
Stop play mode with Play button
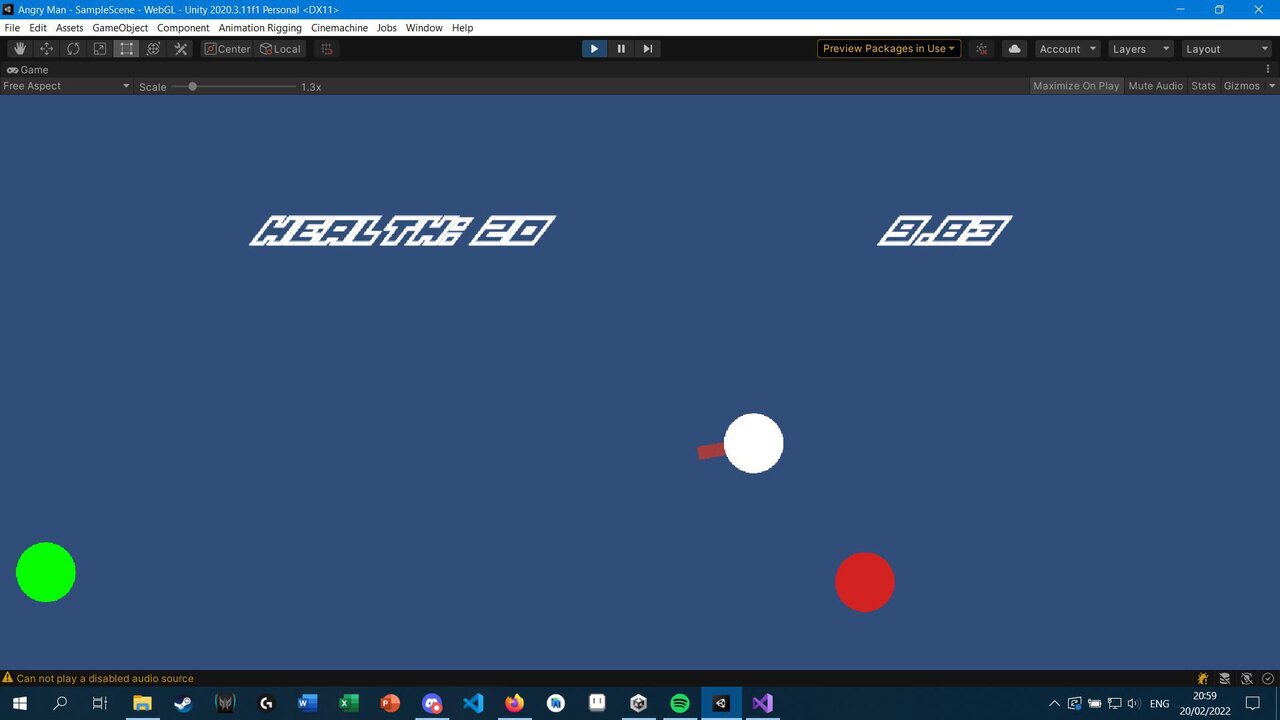[594, 49]
